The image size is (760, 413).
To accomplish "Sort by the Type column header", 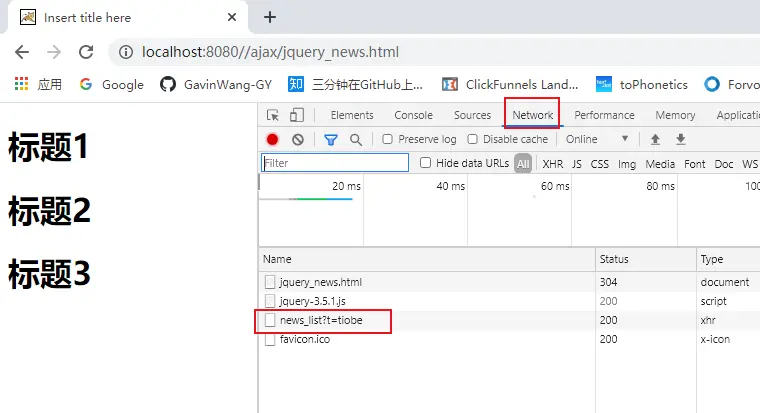I will coord(728,259).
